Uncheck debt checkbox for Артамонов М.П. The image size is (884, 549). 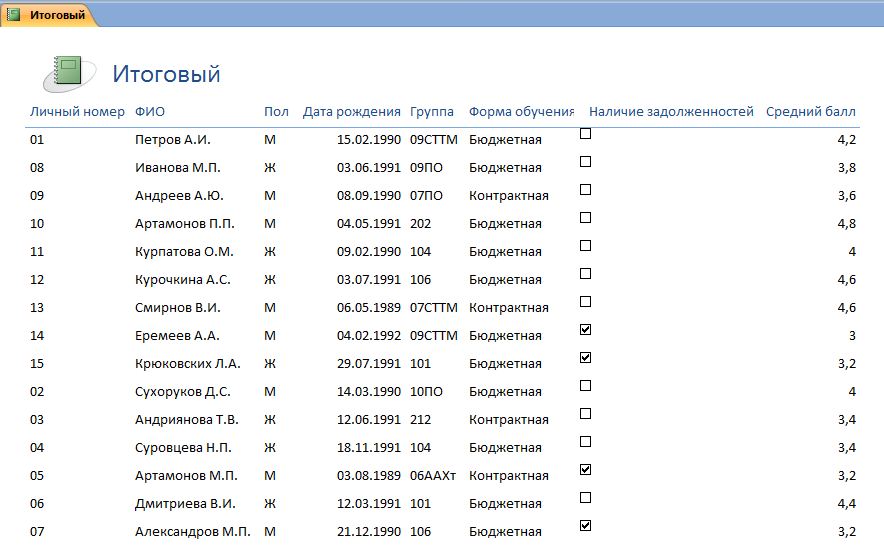[x=586, y=470]
